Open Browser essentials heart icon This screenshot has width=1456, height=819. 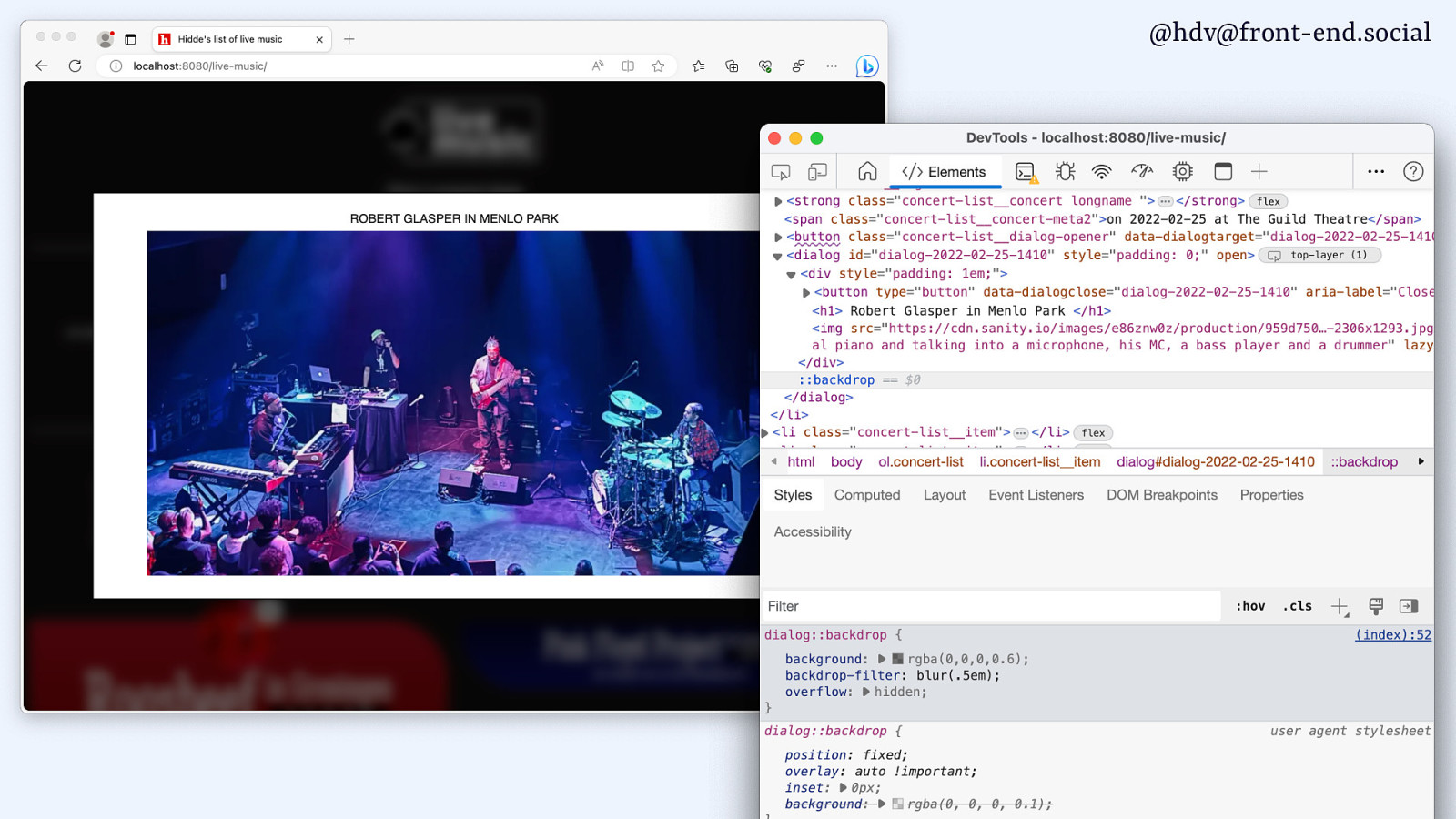point(765,66)
